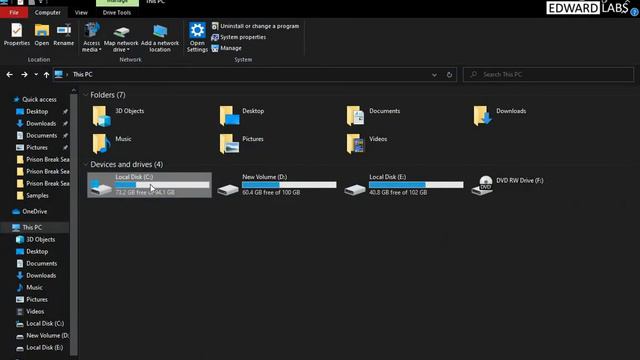Open New Volume (D:) in sidebar tree
The width and height of the screenshot is (640, 360).
pos(47,336)
